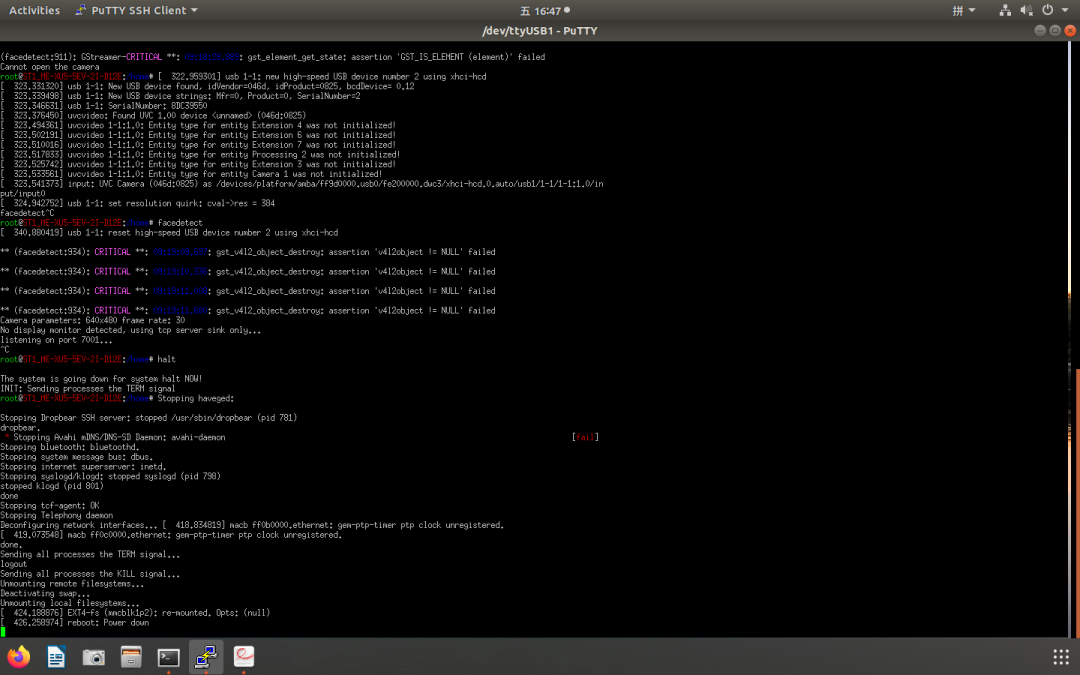Click the power icon in top bar
This screenshot has width=1080, height=675.
coord(1048,10)
